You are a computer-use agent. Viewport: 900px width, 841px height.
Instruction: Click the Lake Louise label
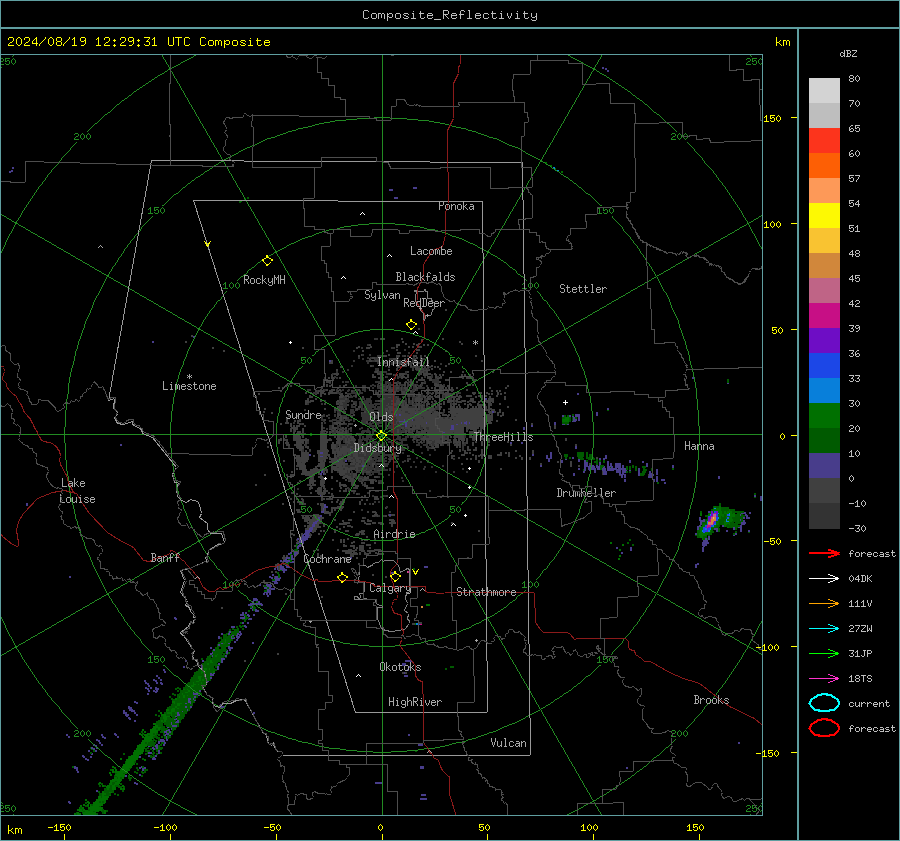point(77,491)
